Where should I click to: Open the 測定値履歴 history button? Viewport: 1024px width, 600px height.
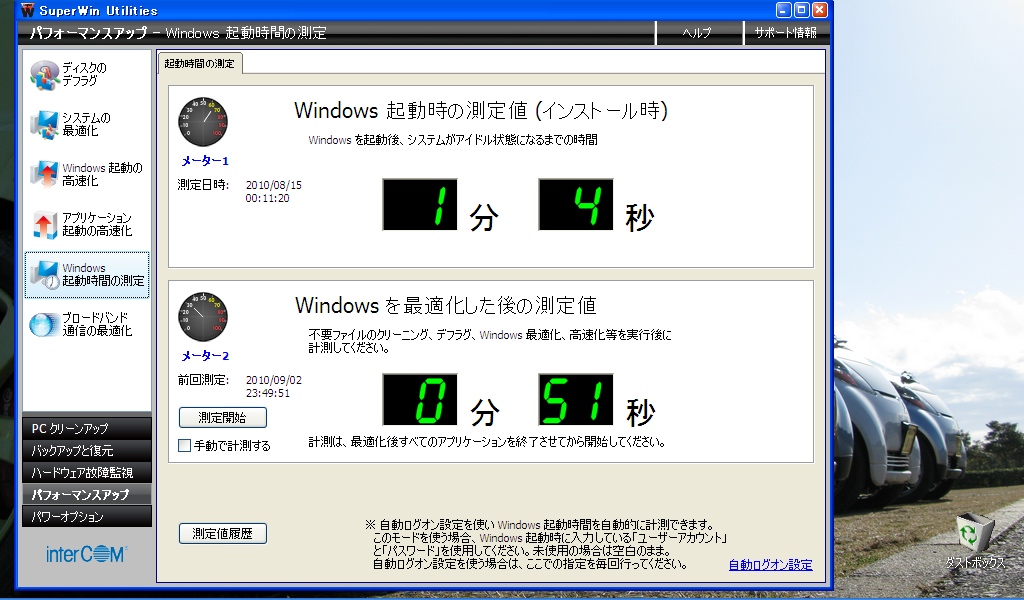[223, 533]
